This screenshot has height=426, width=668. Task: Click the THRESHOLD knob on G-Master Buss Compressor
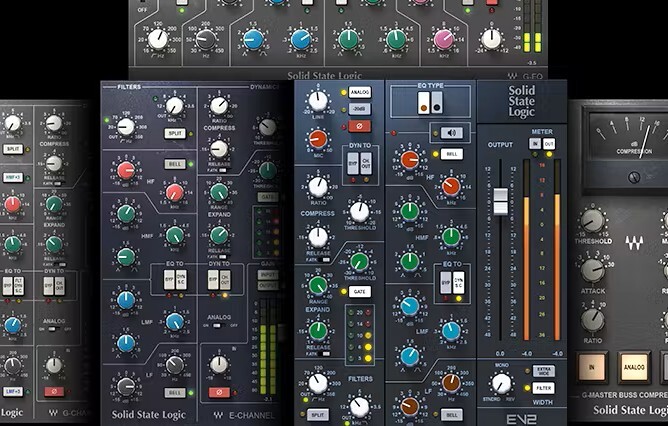click(x=593, y=221)
